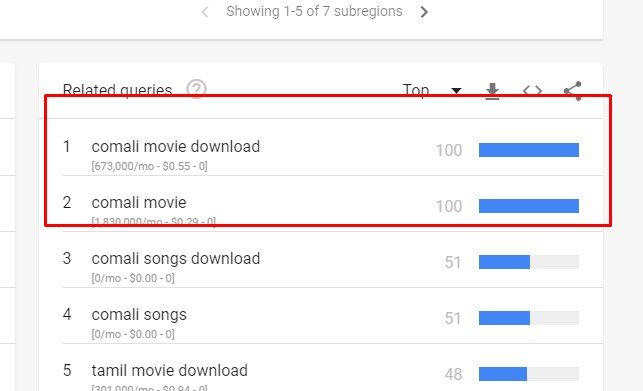Click the bar for tamil movie download
Image resolution: width=643 pixels, height=391 pixels.
click(529, 374)
